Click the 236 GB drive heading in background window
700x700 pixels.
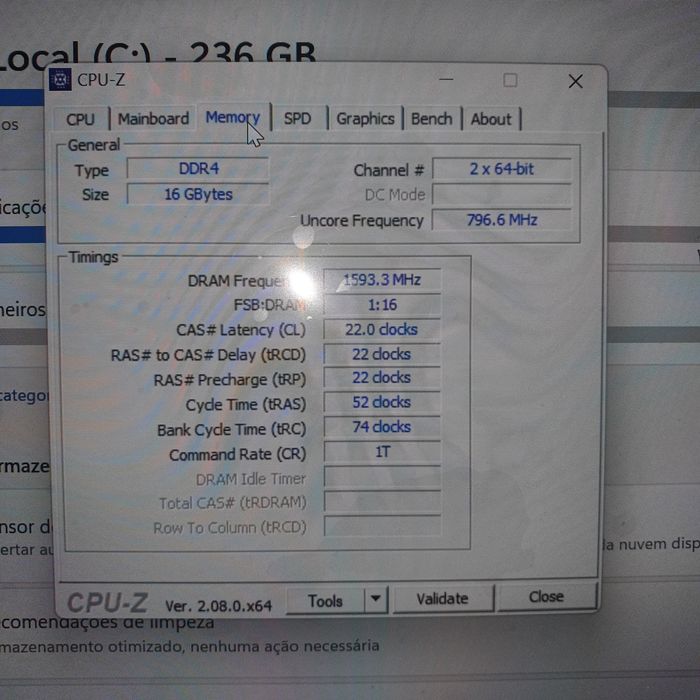click(253, 54)
